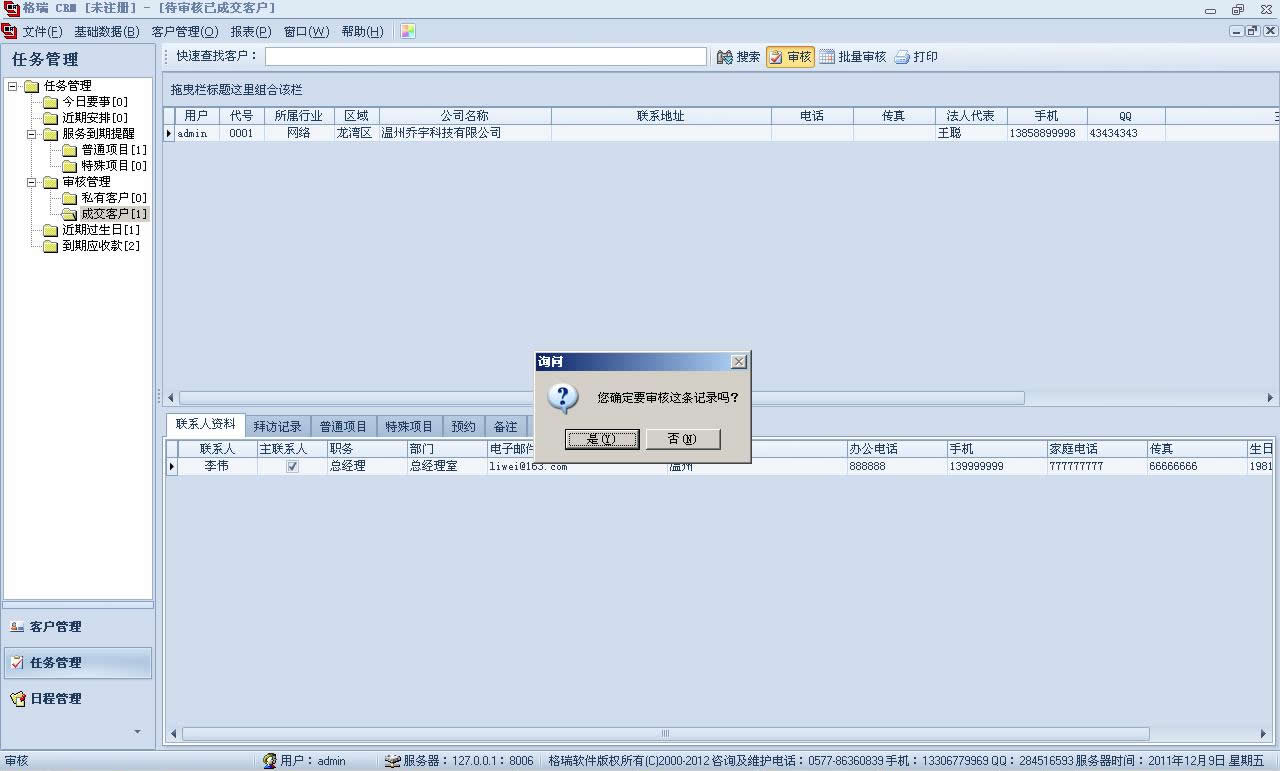Confirm the review by clicking 是(Y)
This screenshot has height=771, width=1280.
(601, 439)
